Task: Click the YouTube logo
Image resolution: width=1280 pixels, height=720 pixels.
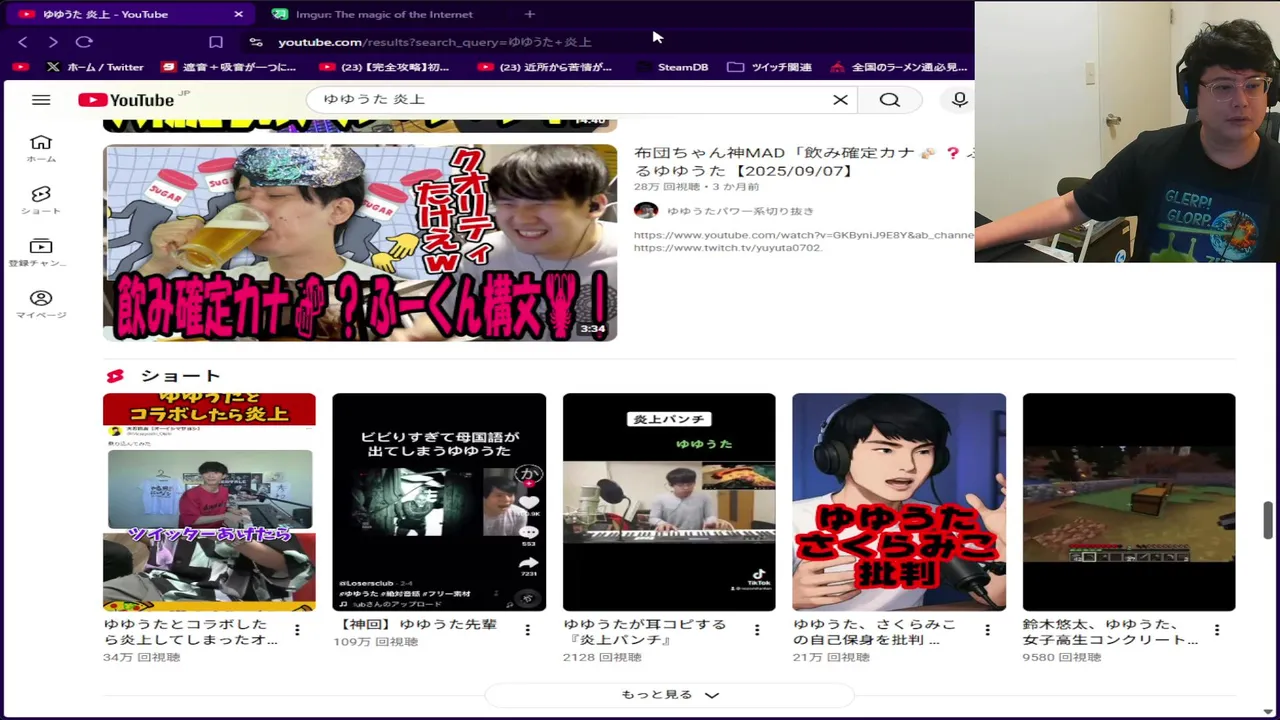Action: click(126, 100)
